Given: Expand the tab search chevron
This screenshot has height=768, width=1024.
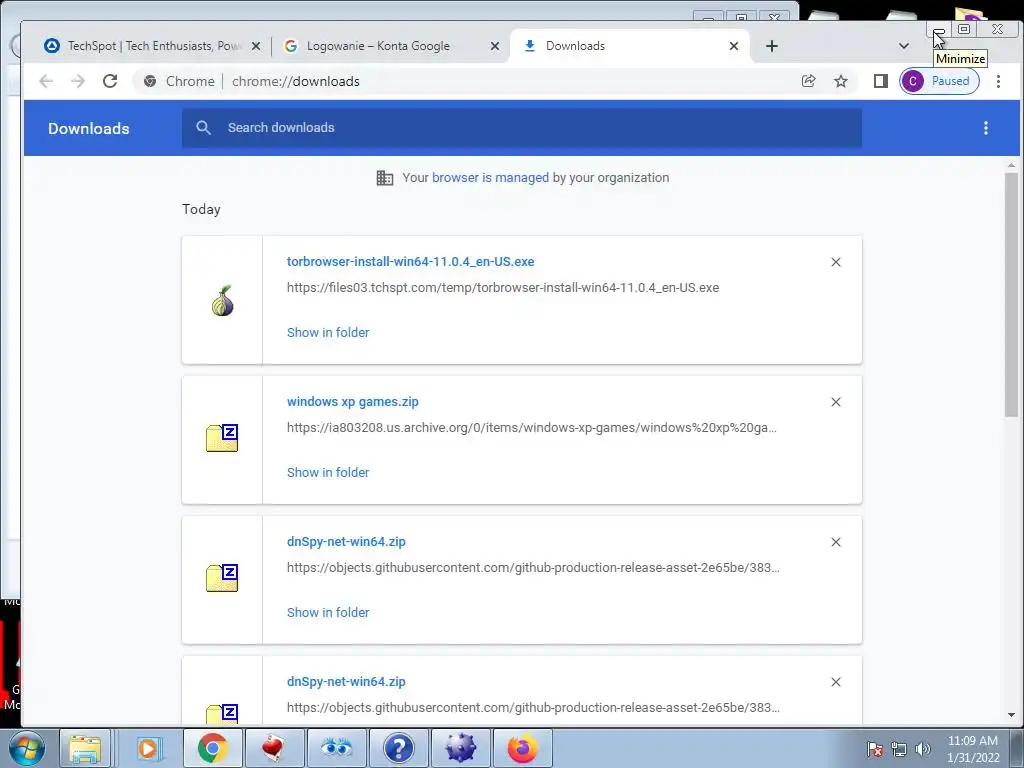Looking at the screenshot, I should pyautogui.click(x=904, y=46).
